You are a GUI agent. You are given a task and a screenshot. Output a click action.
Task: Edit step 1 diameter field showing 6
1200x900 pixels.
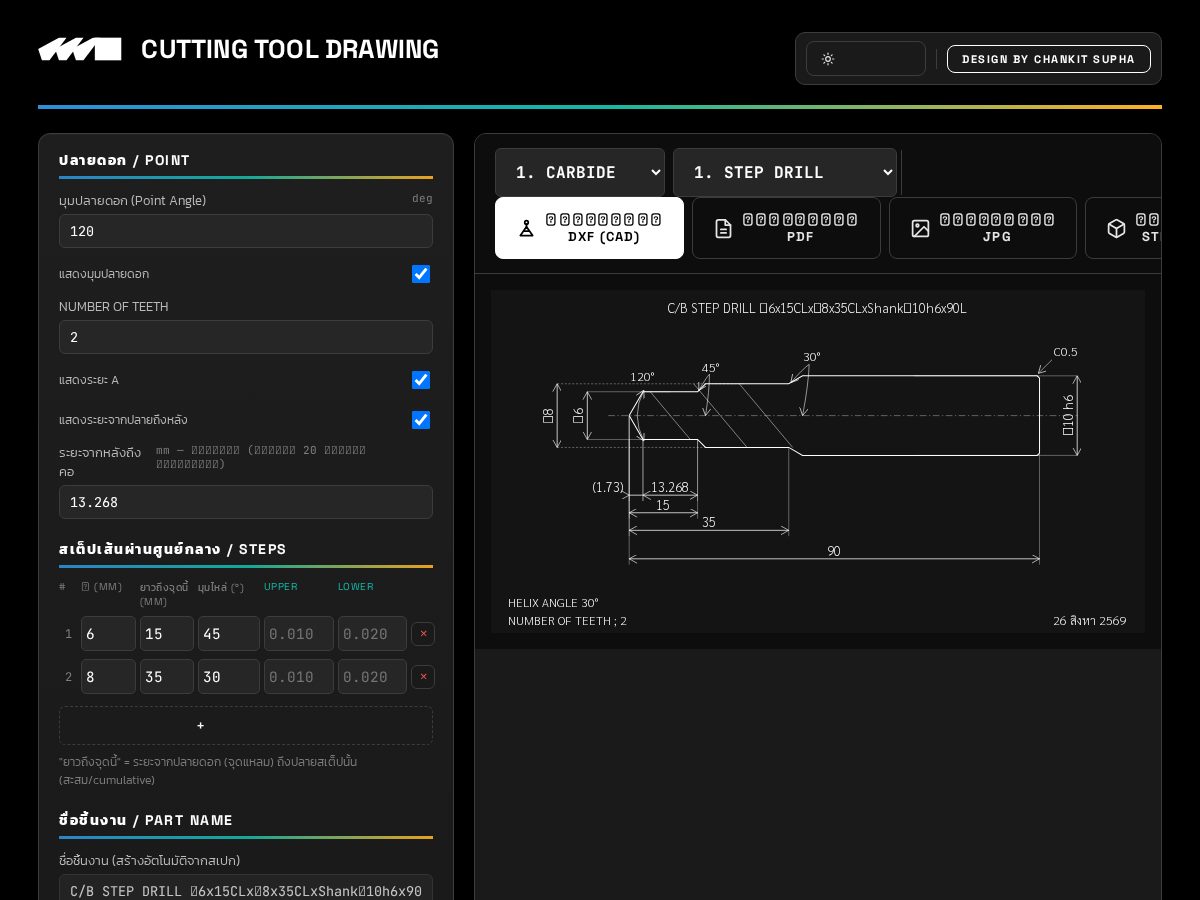point(108,634)
